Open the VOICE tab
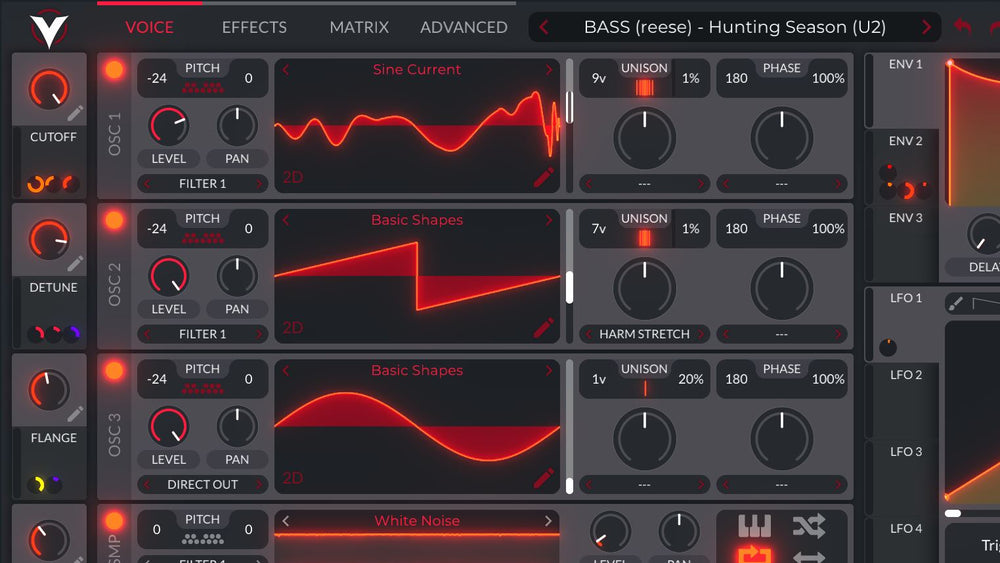The height and width of the screenshot is (563, 1000). (149, 27)
